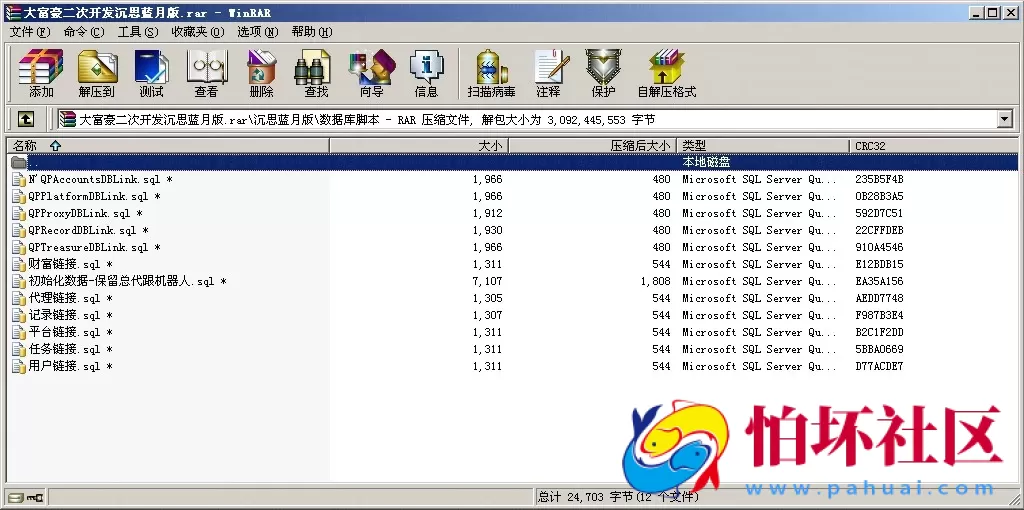Viewport: 1024px width, 510px height.
Task: Click the 保护 (Protect) shield icon
Action: point(603,73)
